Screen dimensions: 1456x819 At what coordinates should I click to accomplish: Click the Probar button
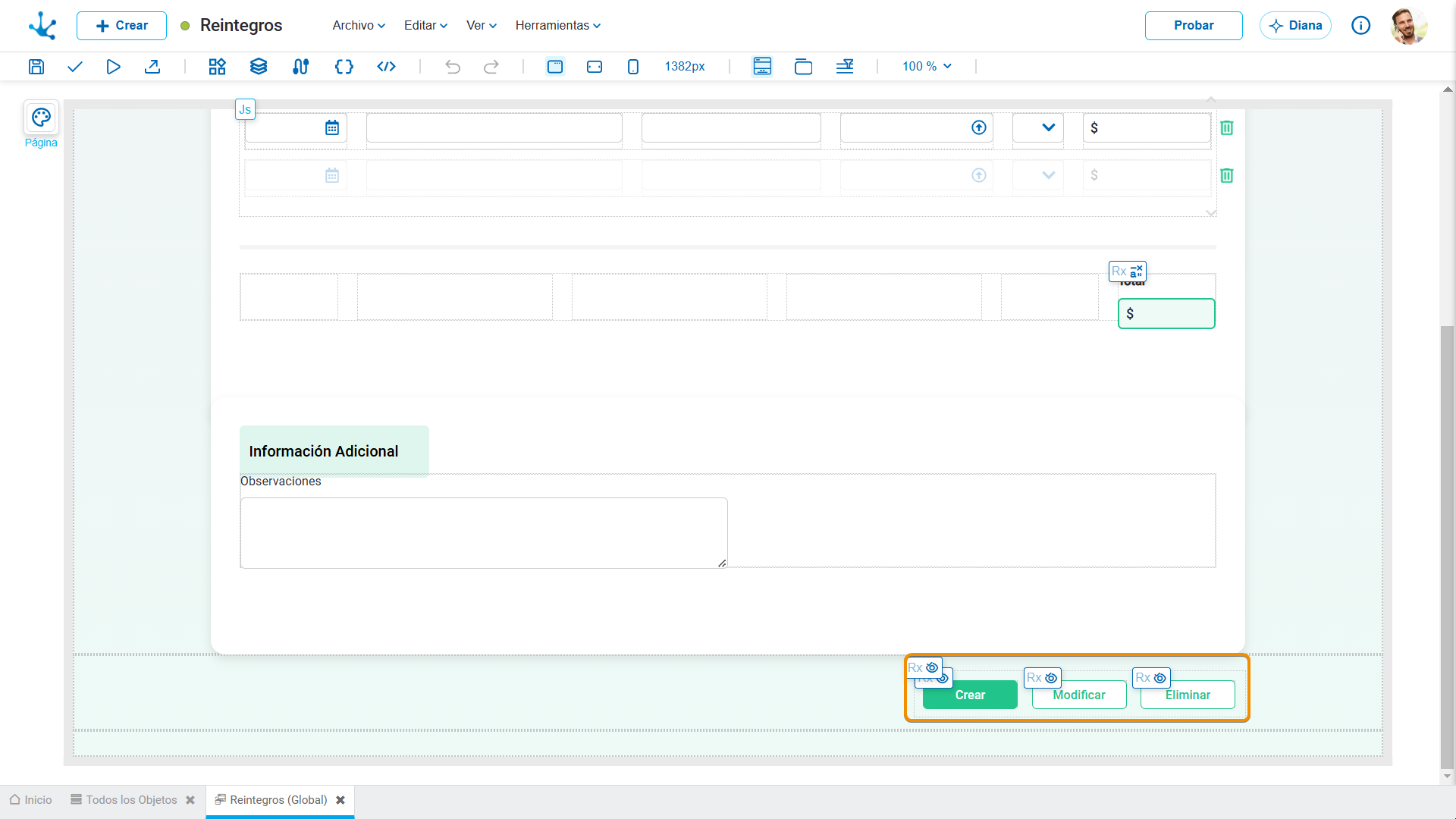pos(1194,26)
